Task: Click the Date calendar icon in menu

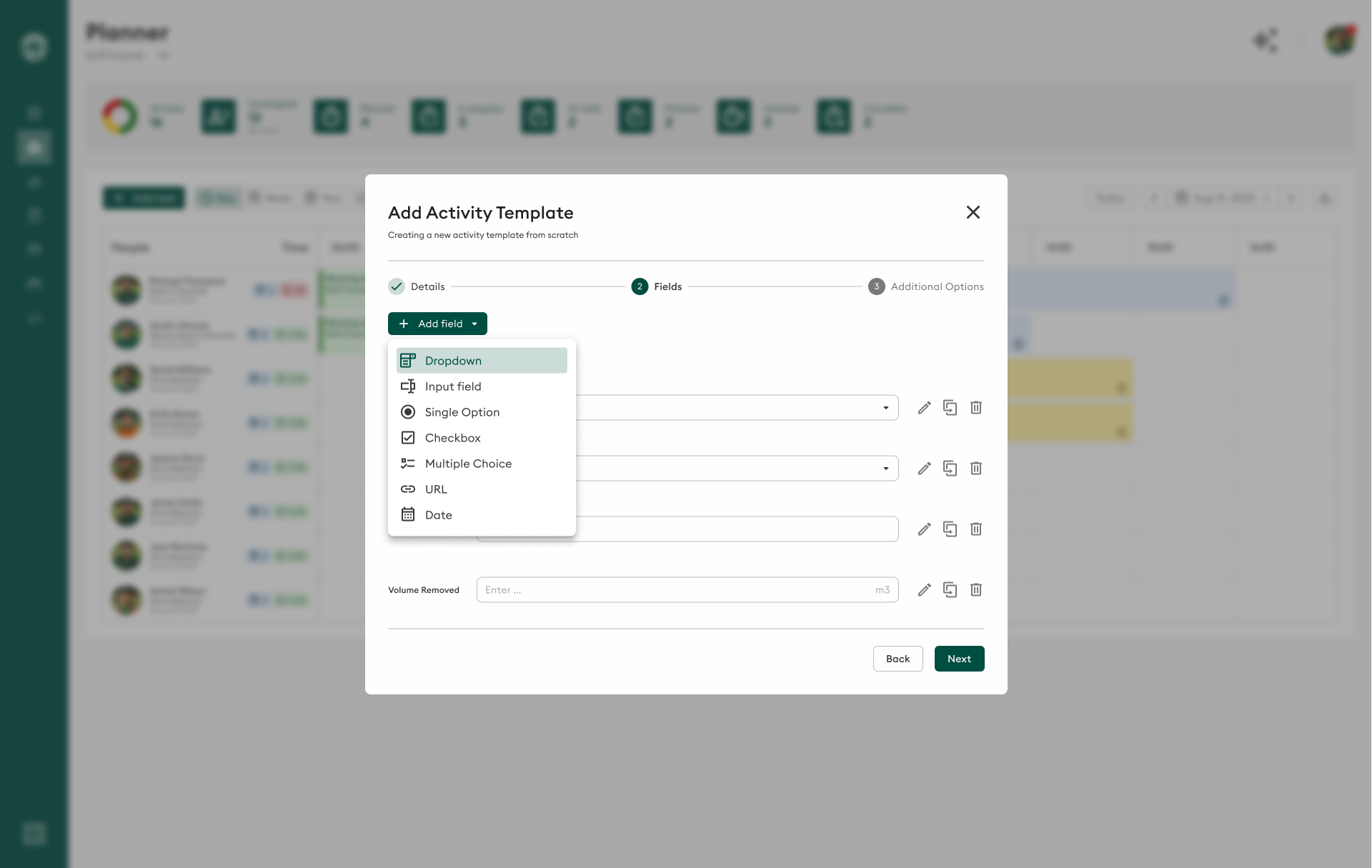Action: (408, 515)
